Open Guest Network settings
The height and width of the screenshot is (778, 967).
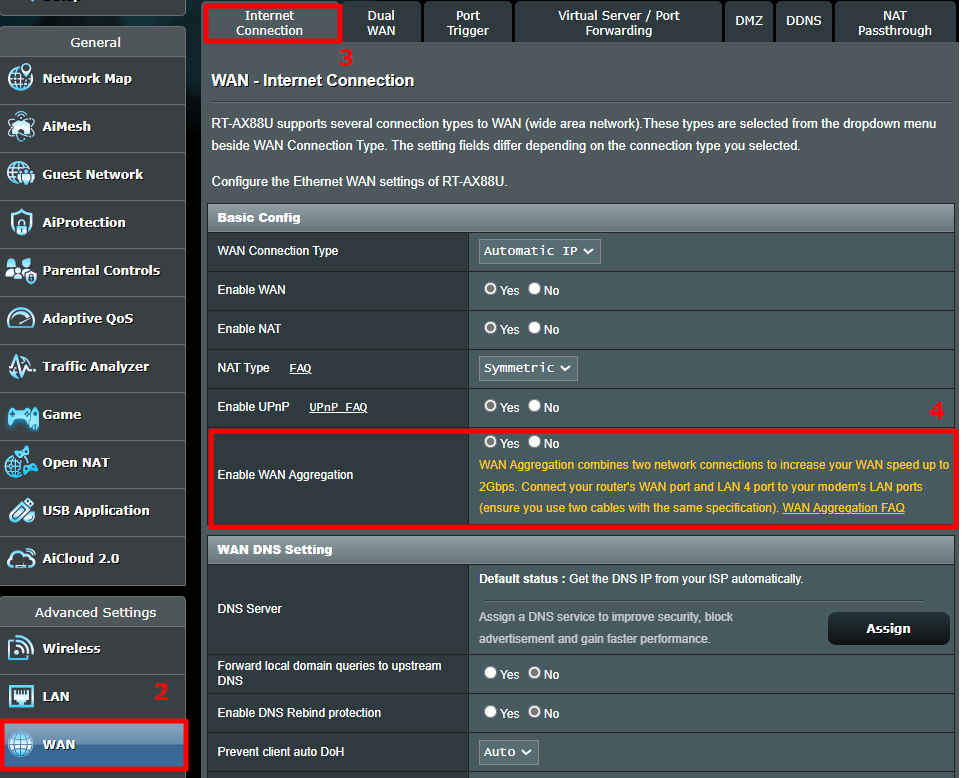93,174
